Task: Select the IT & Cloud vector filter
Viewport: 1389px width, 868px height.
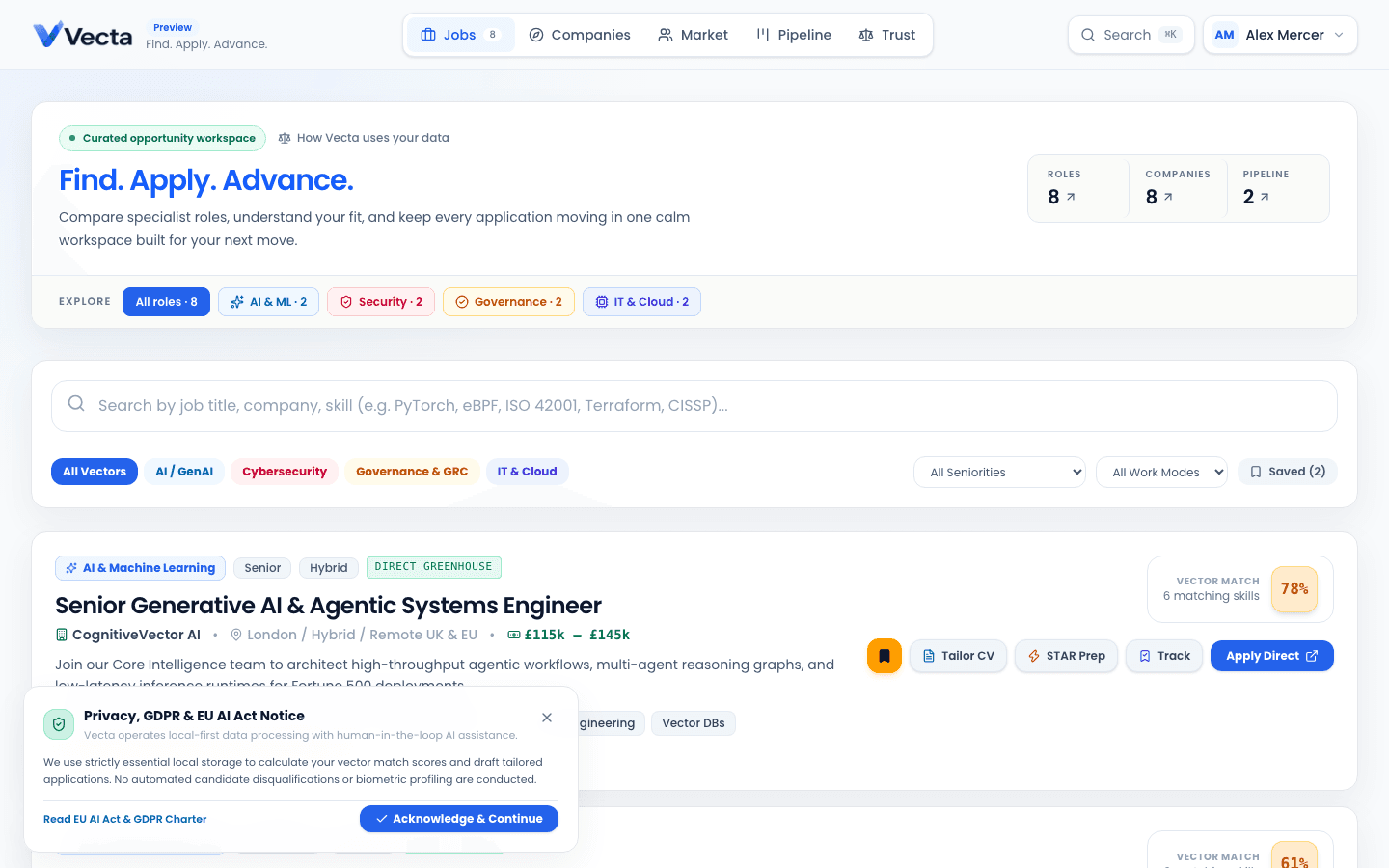Action: [x=527, y=472]
